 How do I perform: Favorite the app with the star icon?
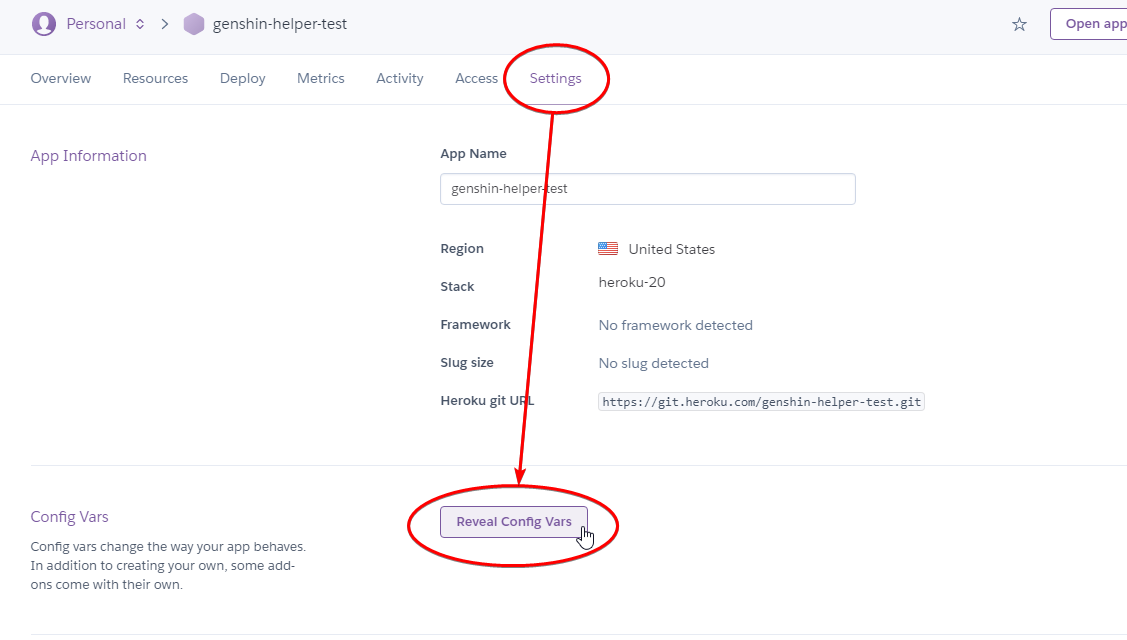pos(1019,24)
